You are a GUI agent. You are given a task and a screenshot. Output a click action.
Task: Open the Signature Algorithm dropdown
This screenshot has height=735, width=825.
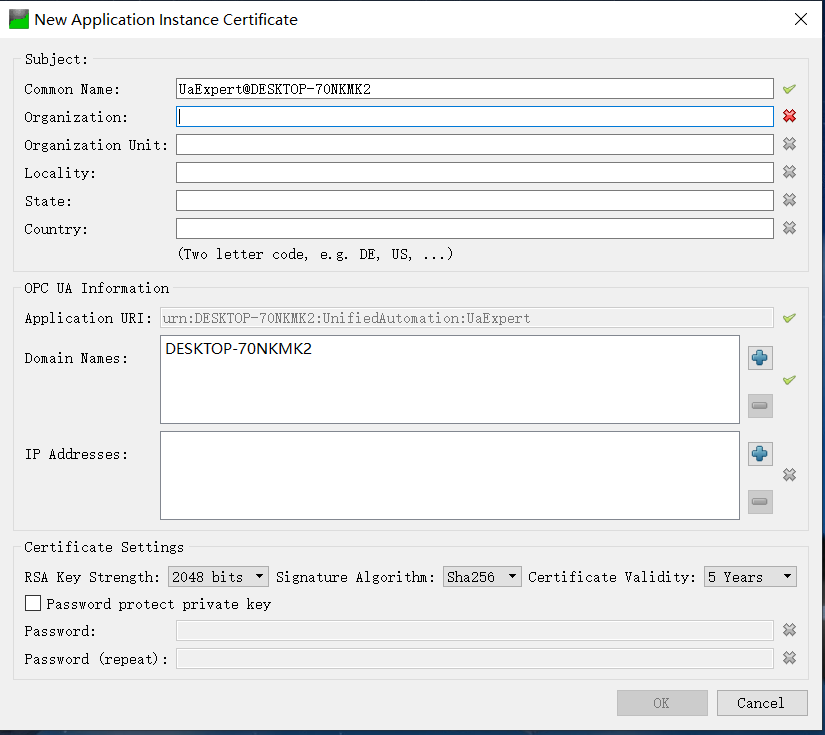click(482, 577)
